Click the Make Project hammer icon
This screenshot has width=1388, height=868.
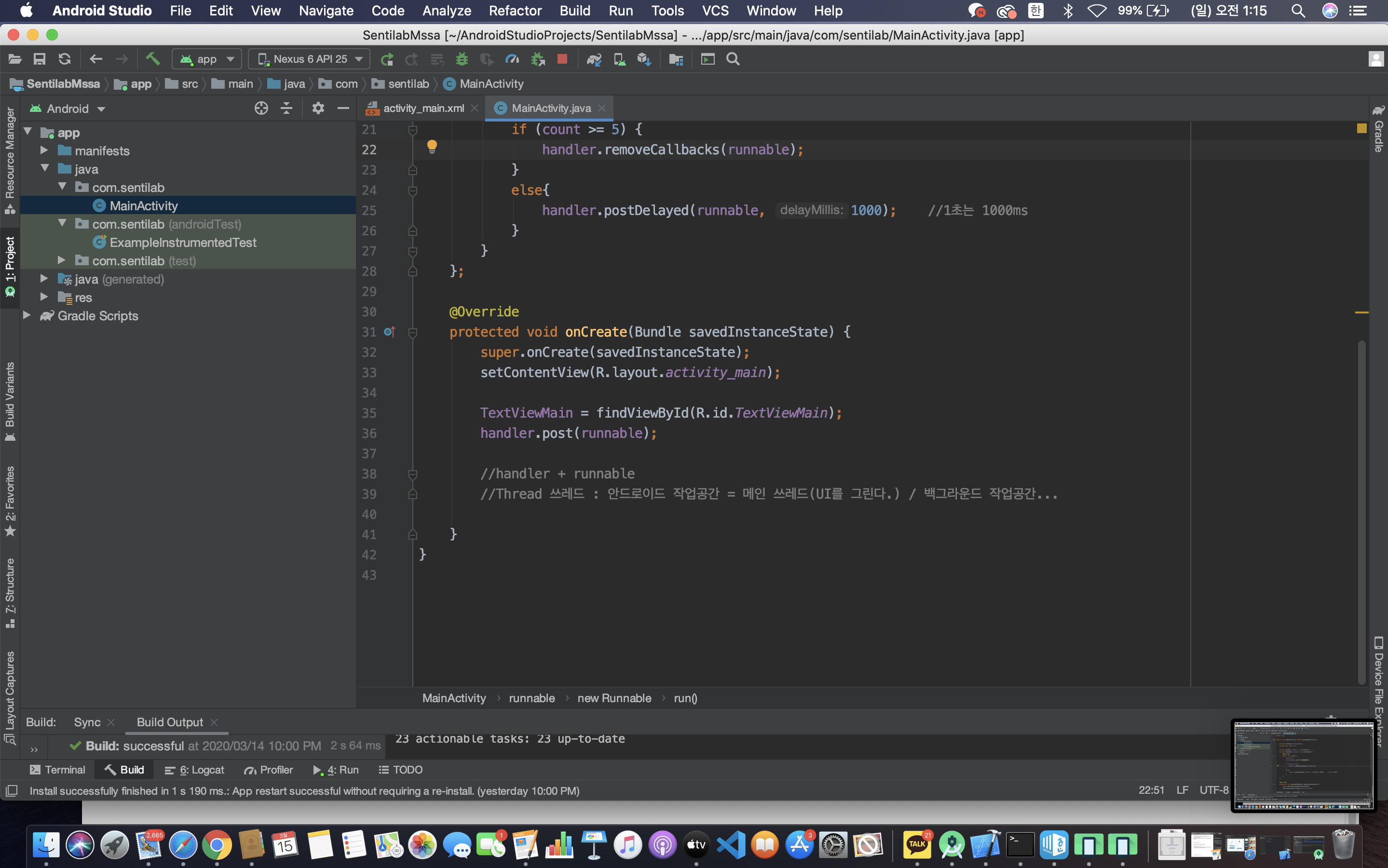[153, 59]
